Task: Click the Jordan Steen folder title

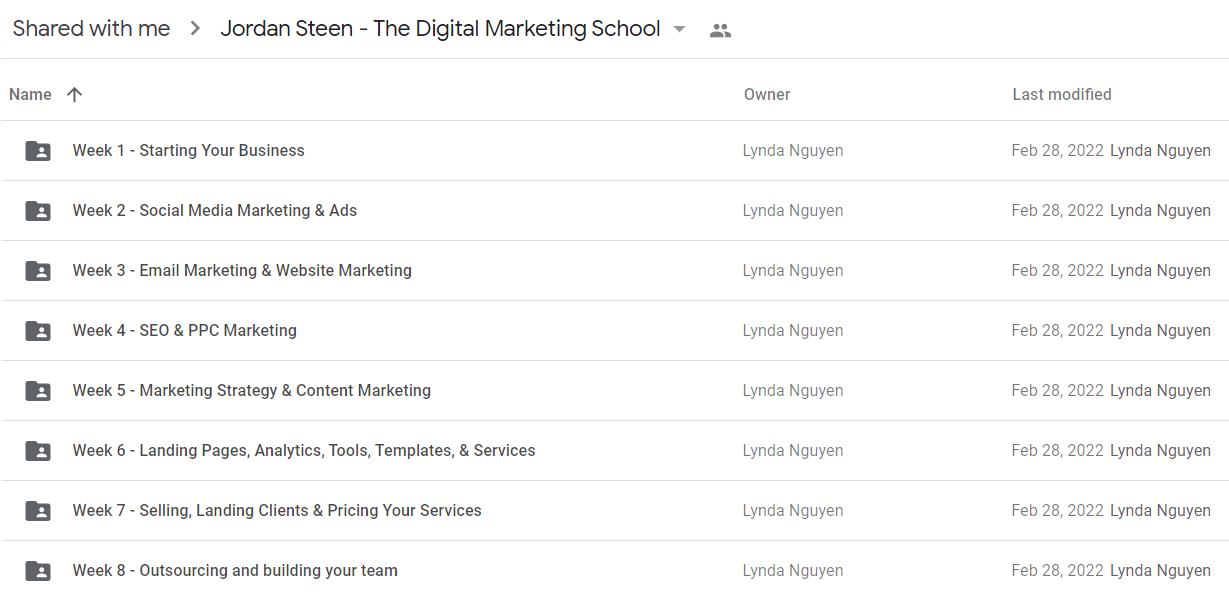Action: [440, 29]
